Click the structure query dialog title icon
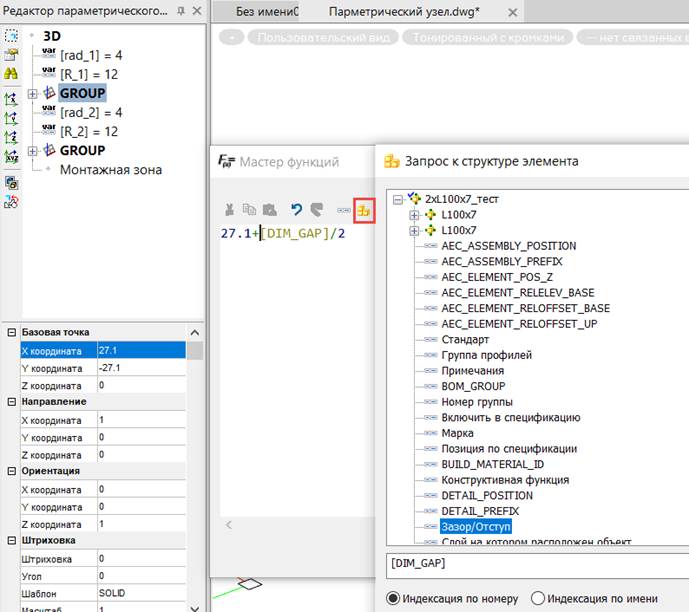The height and width of the screenshot is (612, 689). click(x=392, y=161)
